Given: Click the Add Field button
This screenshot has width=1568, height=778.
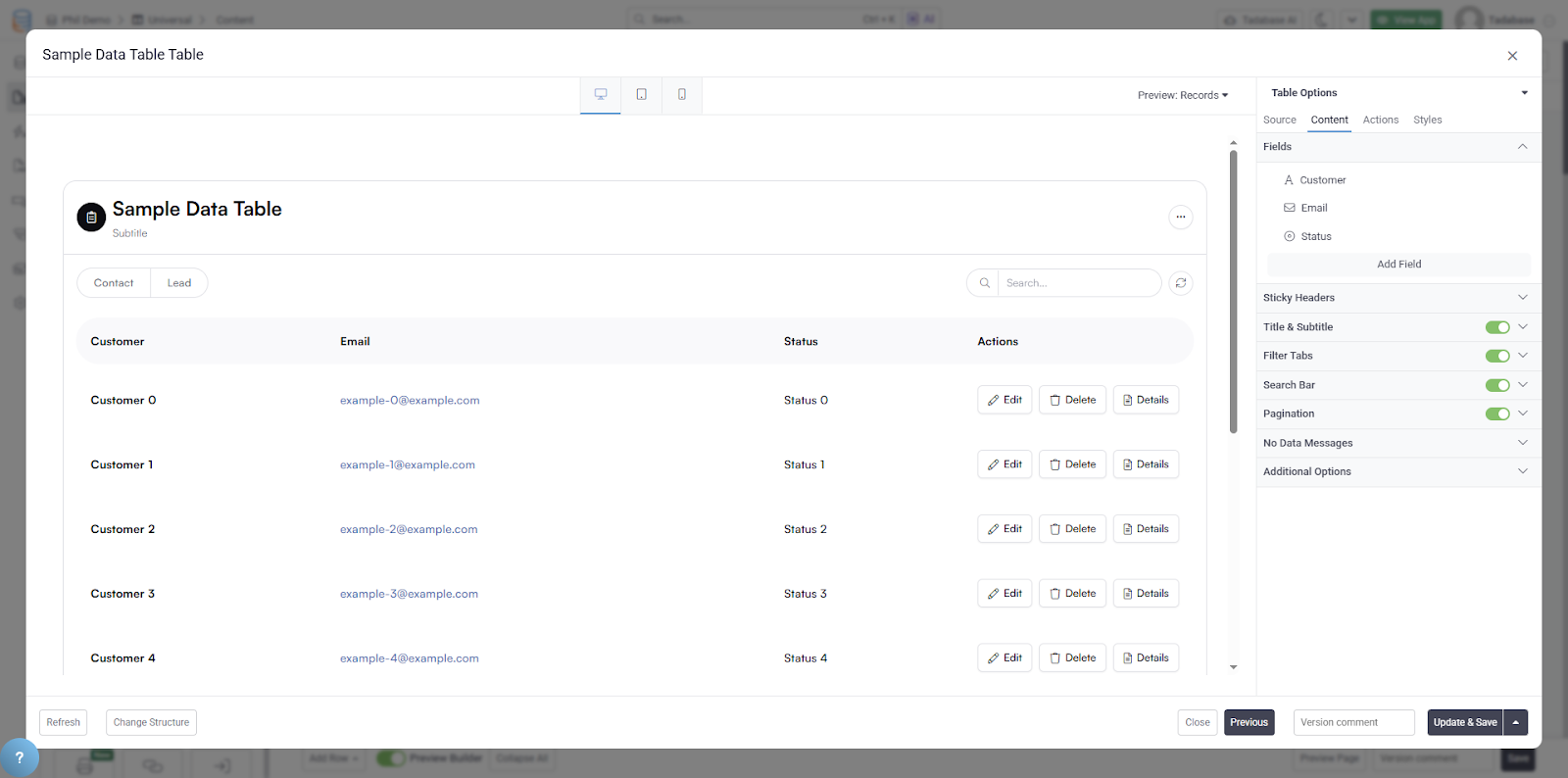Looking at the screenshot, I should point(1398,265).
